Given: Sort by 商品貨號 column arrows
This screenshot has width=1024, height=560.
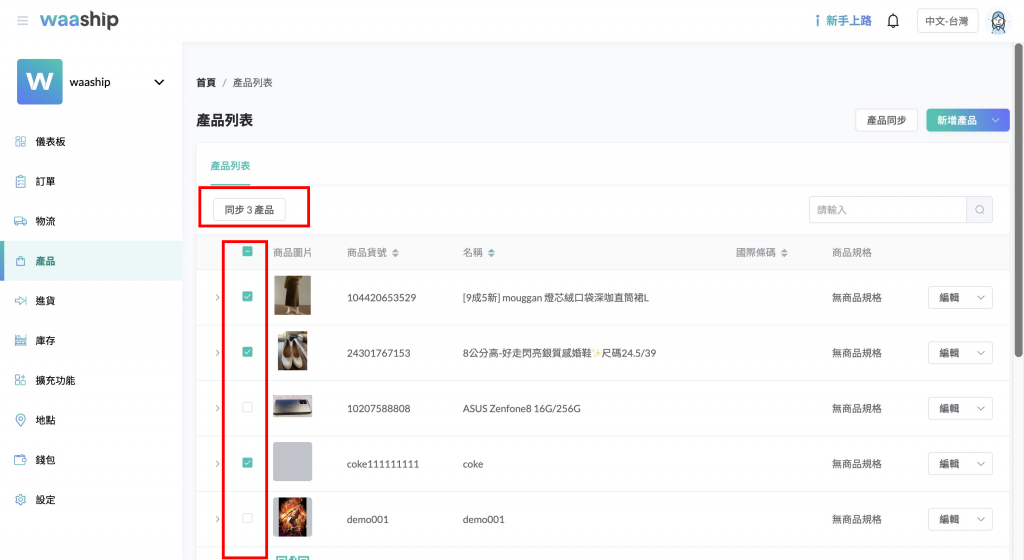Looking at the screenshot, I should point(395,253).
